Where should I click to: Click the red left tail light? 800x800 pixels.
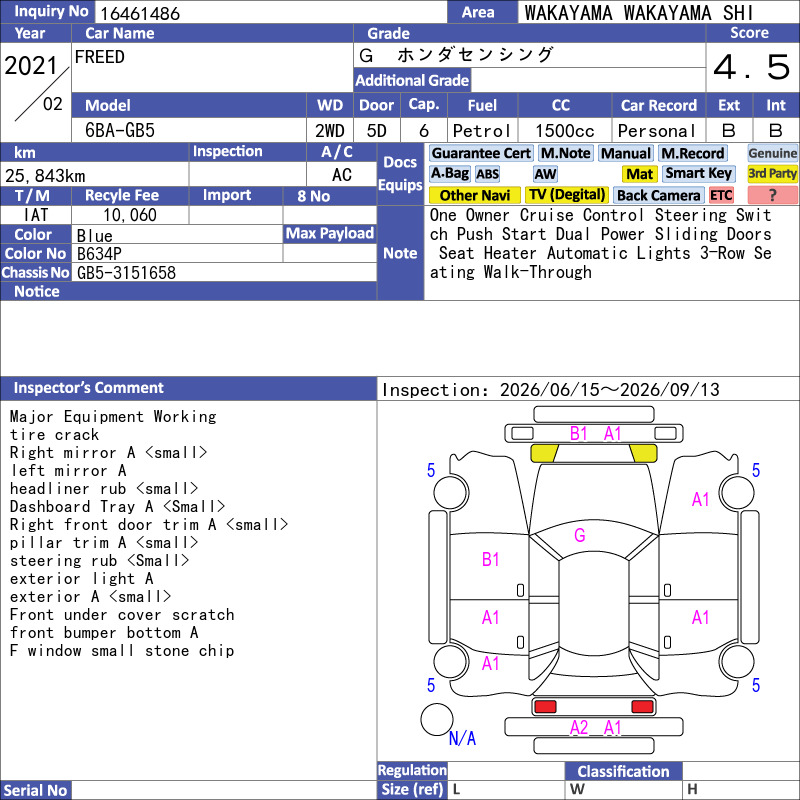pyautogui.click(x=544, y=707)
